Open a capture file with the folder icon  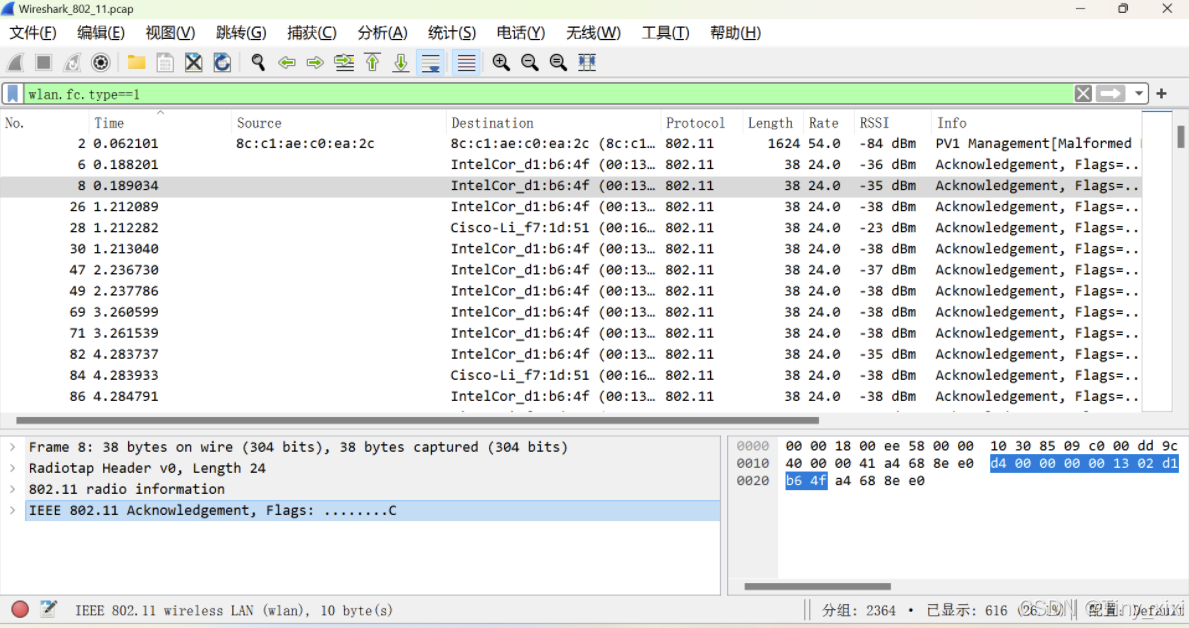[x=136, y=62]
